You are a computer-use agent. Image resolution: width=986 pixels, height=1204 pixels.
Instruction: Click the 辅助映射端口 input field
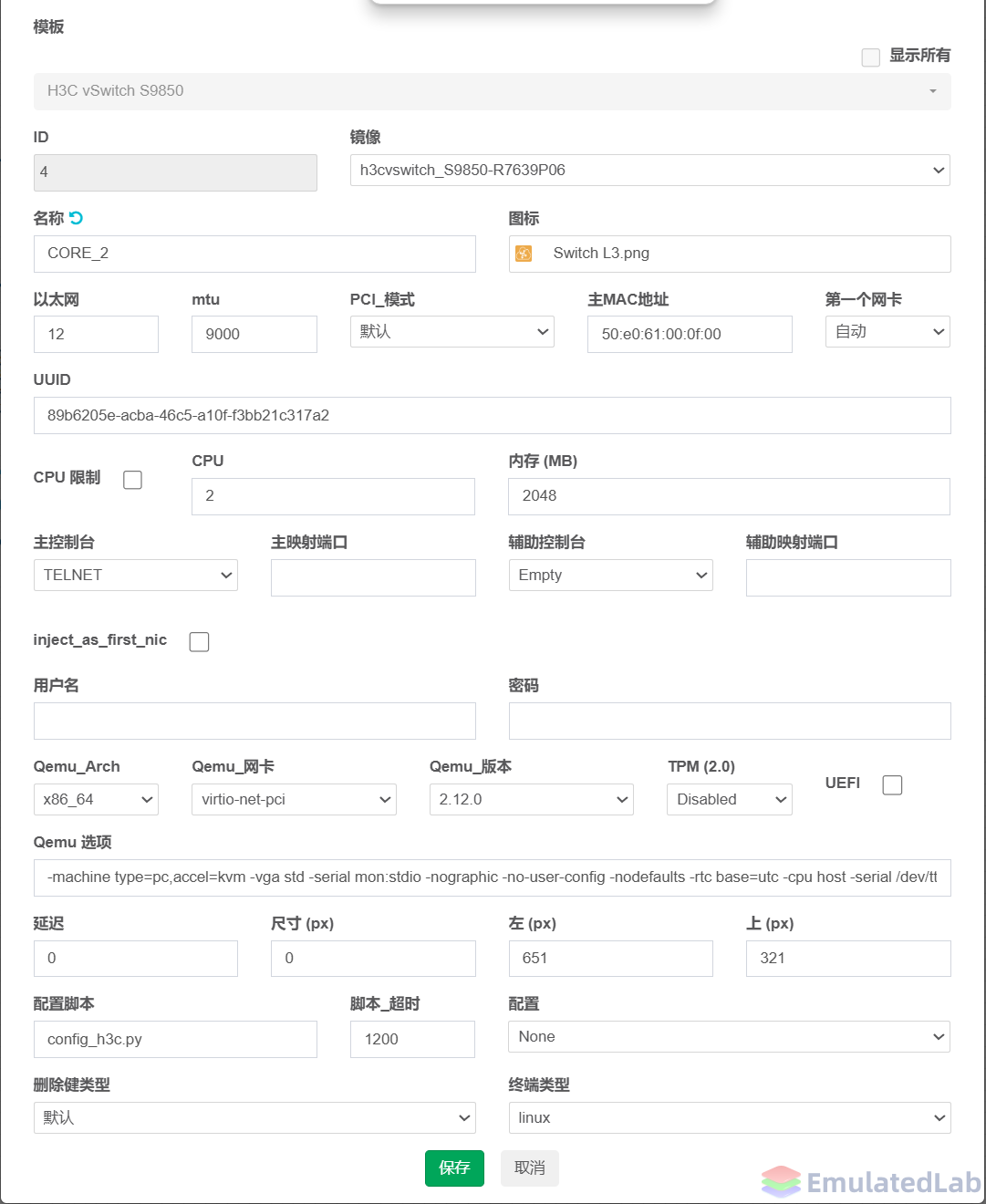pos(848,578)
